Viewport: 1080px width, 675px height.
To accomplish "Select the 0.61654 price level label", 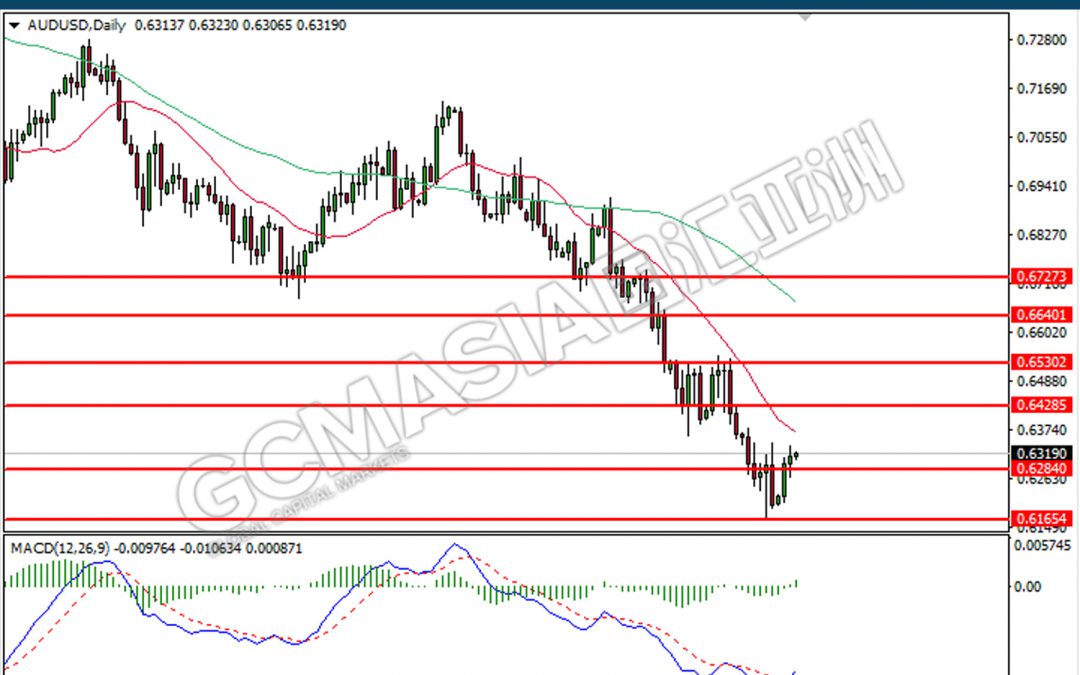I will (x=1041, y=519).
